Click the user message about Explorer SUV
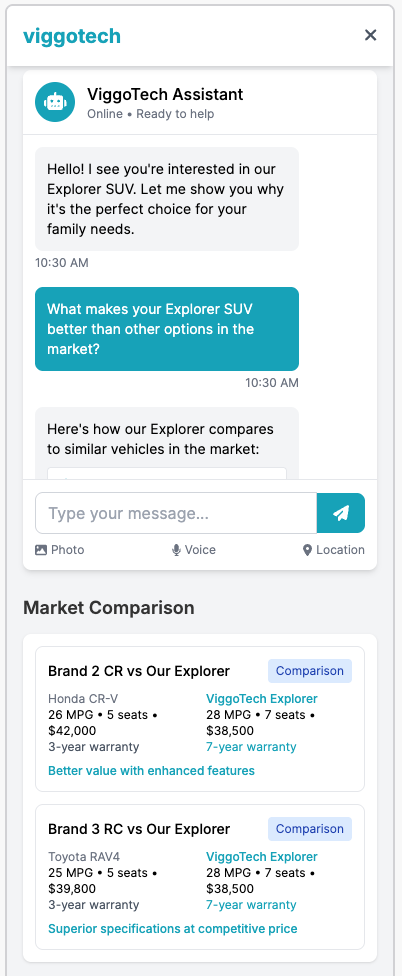The width and height of the screenshot is (402, 976). click(x=167, y=329)
